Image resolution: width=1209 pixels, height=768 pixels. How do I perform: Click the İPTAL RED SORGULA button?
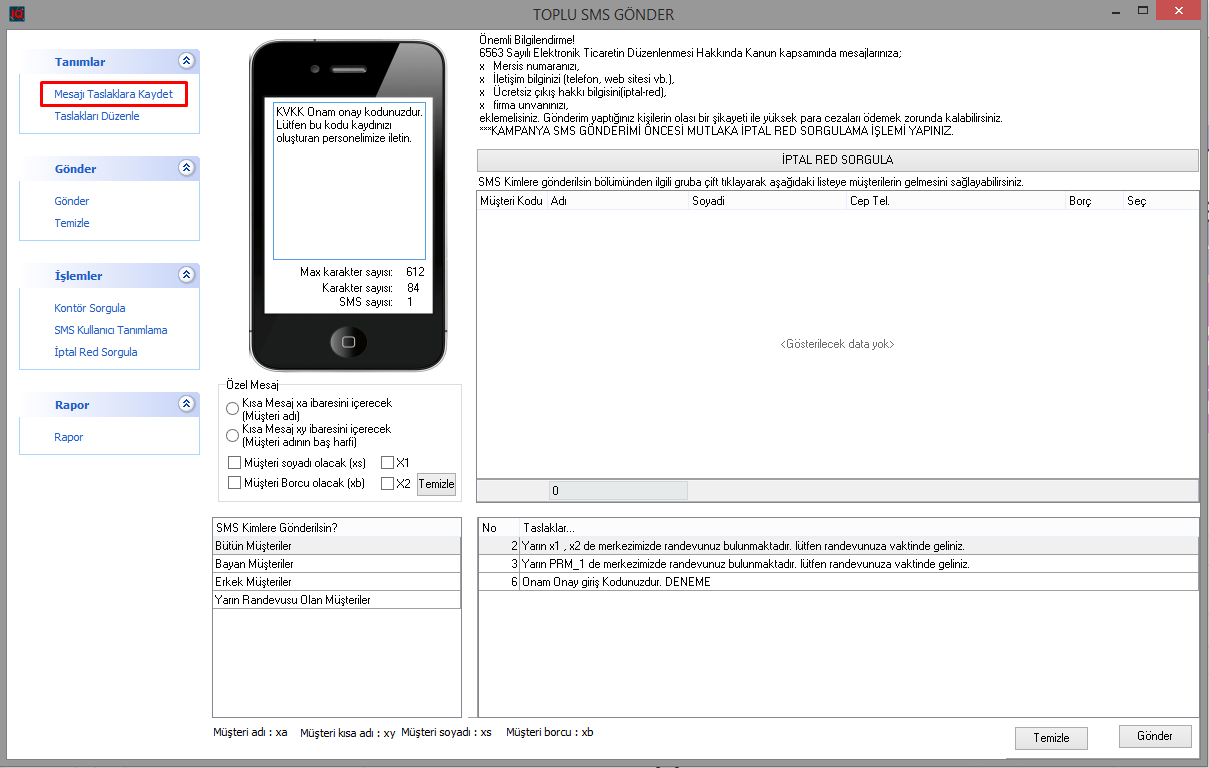(837, 160)
